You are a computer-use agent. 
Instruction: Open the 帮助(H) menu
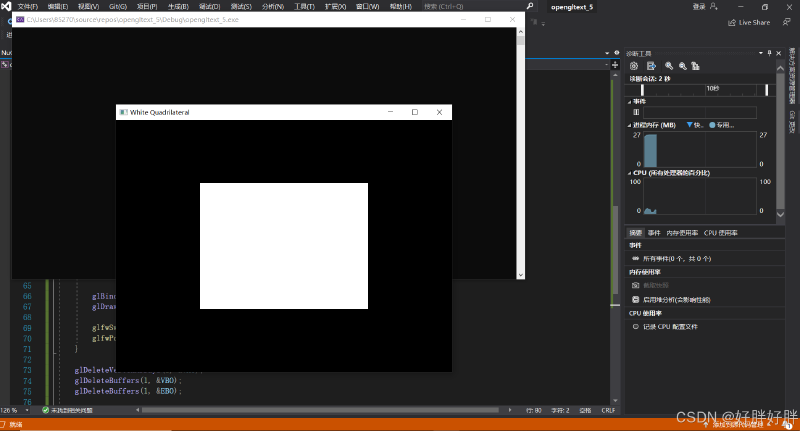point(401,7)
